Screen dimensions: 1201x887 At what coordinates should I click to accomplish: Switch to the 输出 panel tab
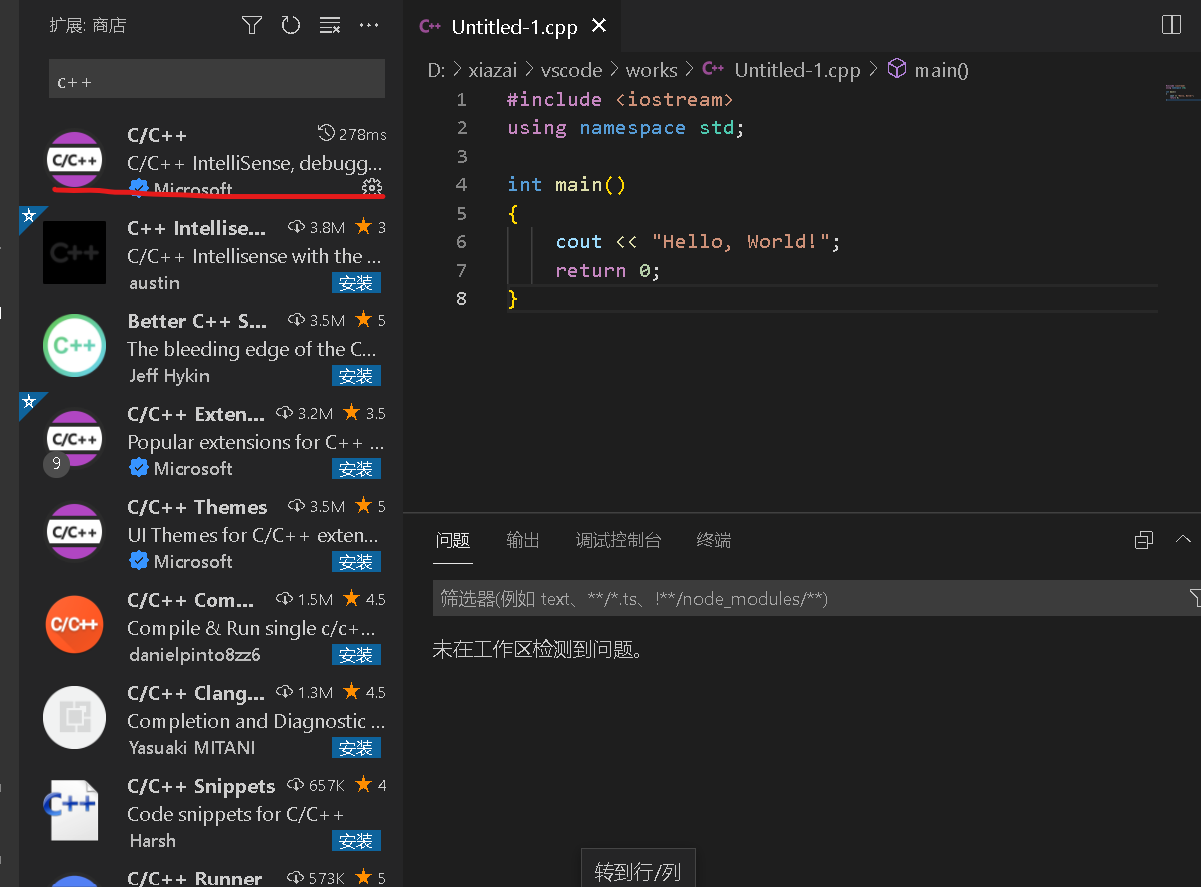523,540
